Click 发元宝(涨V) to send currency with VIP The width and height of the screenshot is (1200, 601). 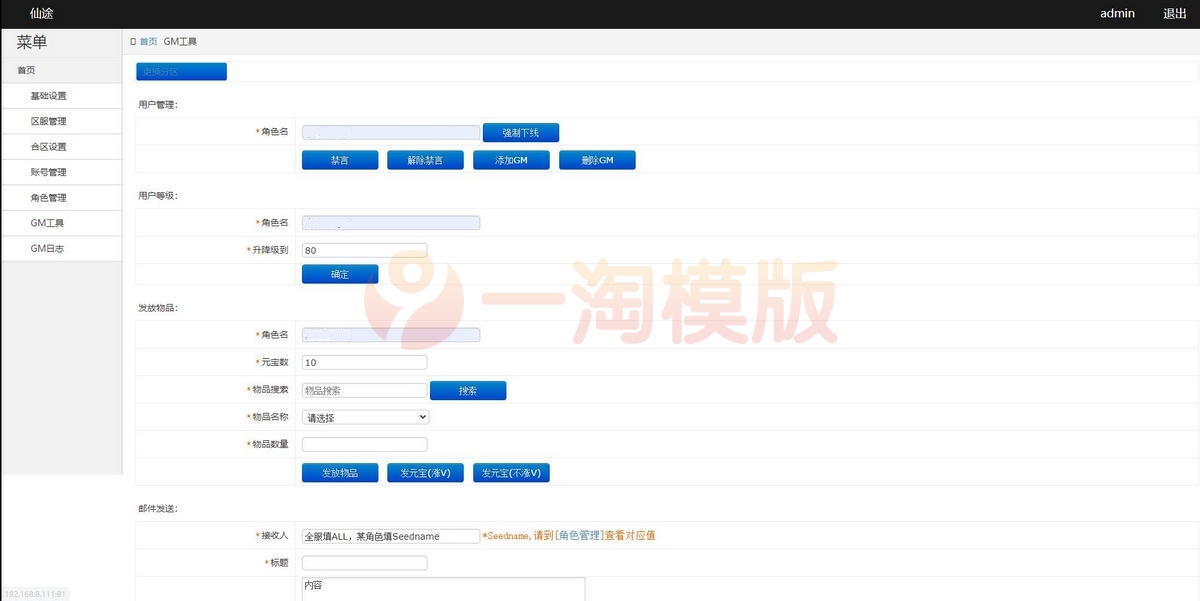click(425, 472)
